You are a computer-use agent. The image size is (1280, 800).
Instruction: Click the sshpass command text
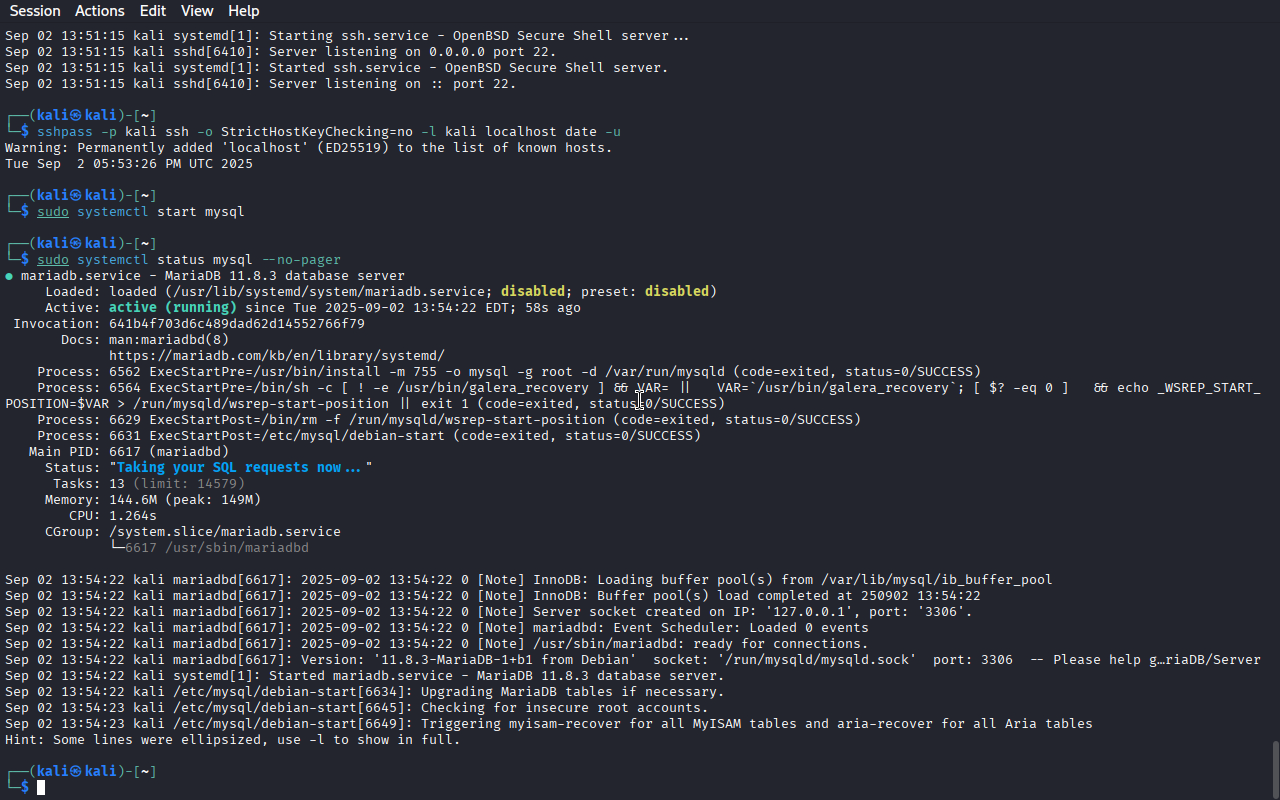click(65, 132)
